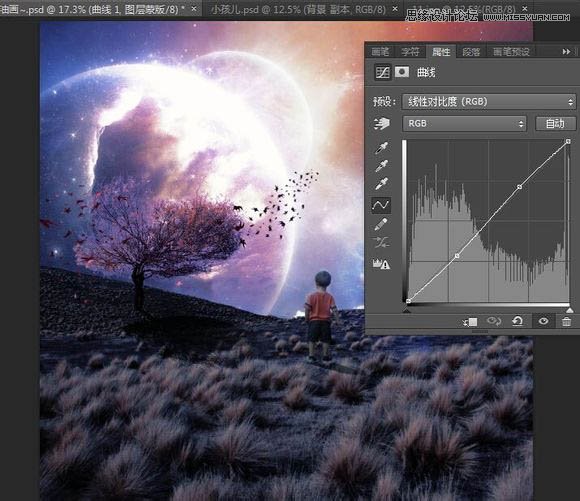
Task: Open the RGB channel dropdown
Action: click(x=464, y=124)
